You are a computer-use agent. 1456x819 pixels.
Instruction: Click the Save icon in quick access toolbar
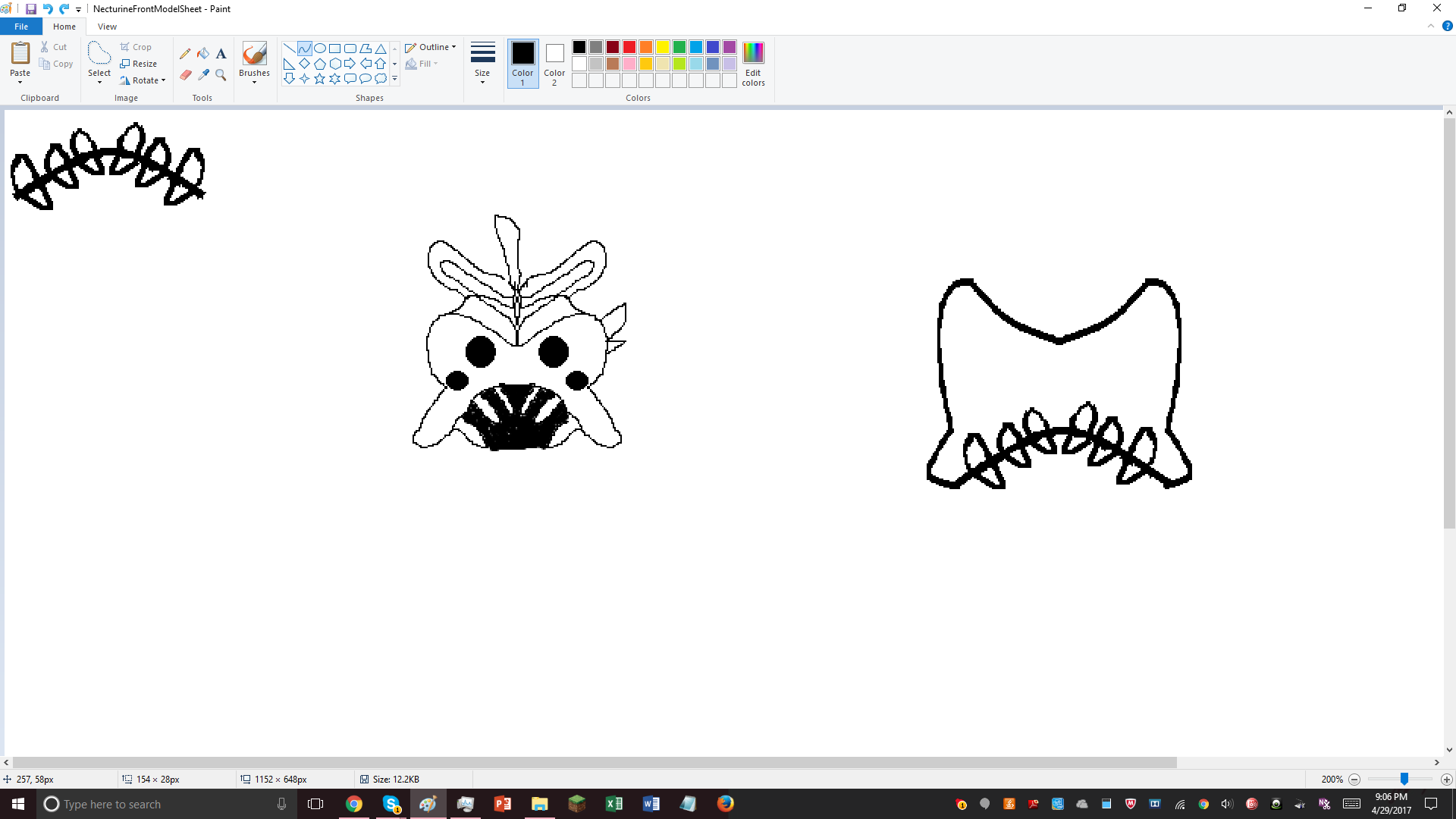(x=31, y=9)
